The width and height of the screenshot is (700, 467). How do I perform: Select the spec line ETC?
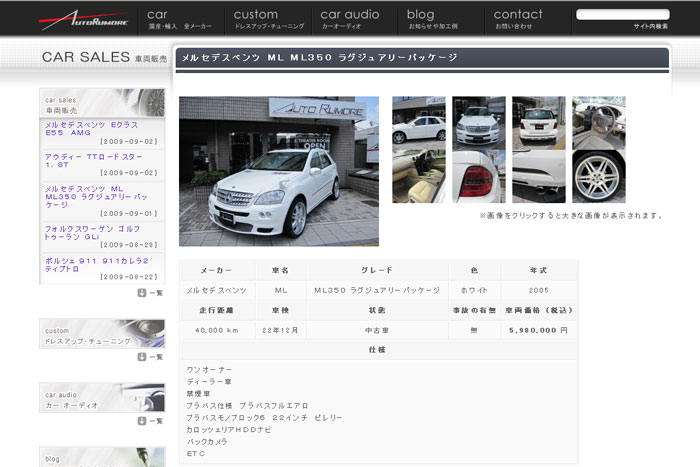point(196,454)
